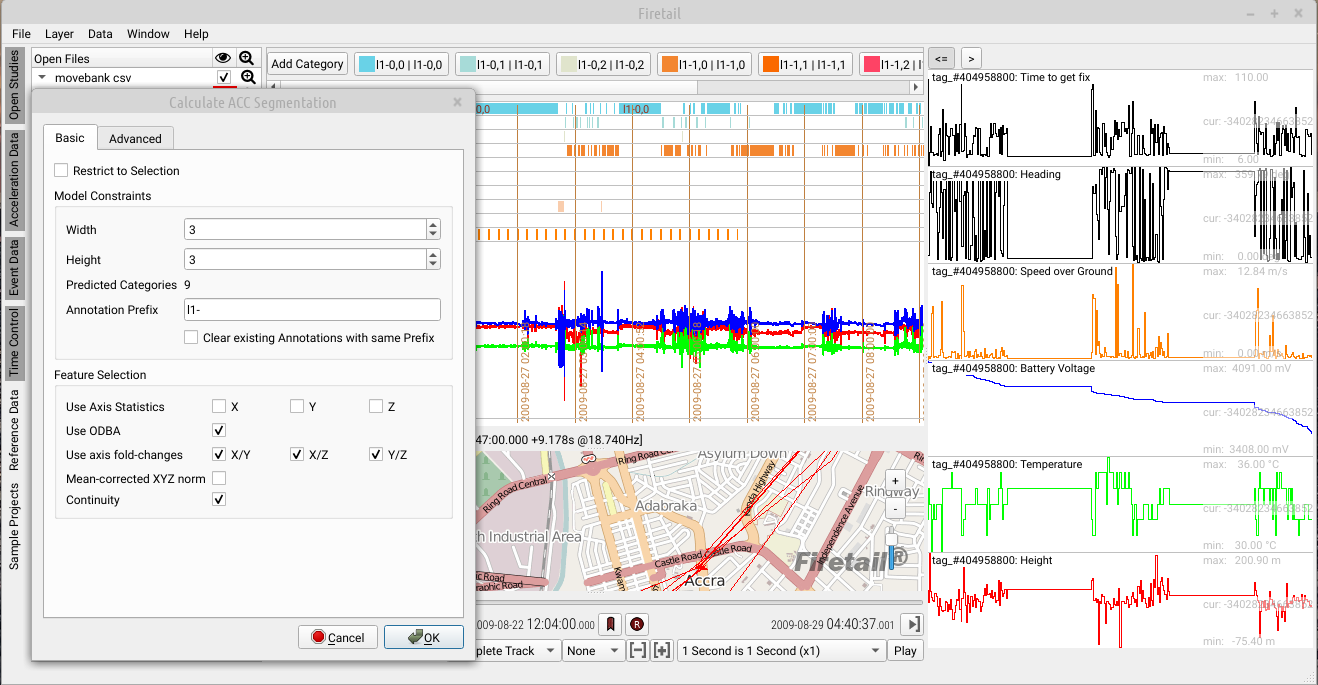1318x685 pixels.
Task: Enable Mean-corrected XYZ norm checkbox
Action: [219, 478]
